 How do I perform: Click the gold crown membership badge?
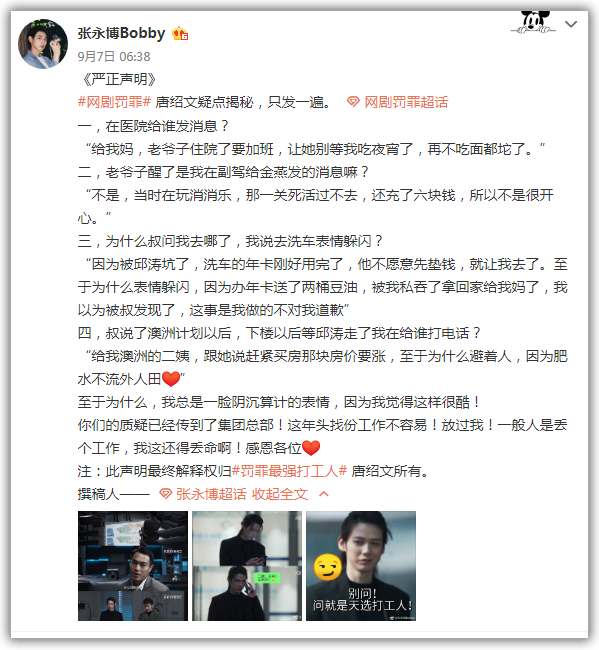click(x=180, y=34)
